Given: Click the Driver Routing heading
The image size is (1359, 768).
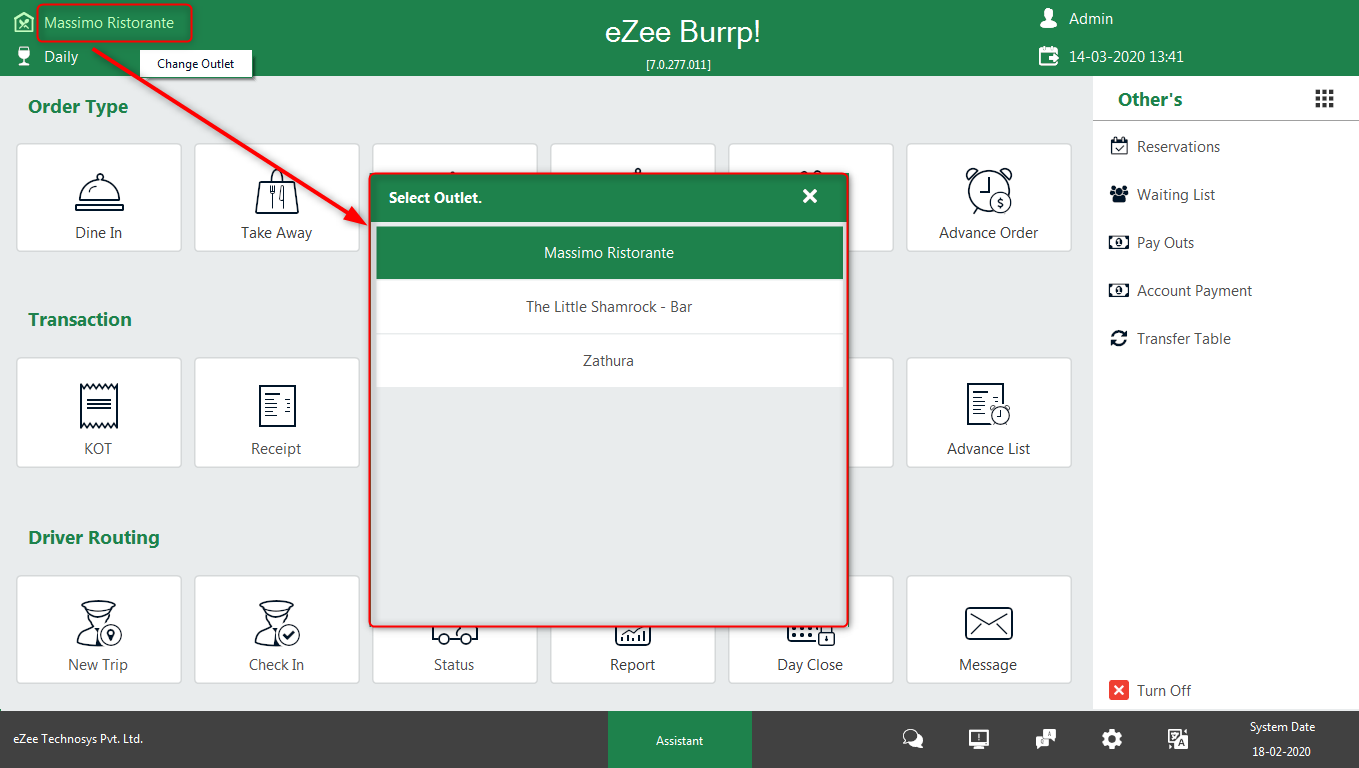Looking at the screenshot, I should [x=94, y=538].
